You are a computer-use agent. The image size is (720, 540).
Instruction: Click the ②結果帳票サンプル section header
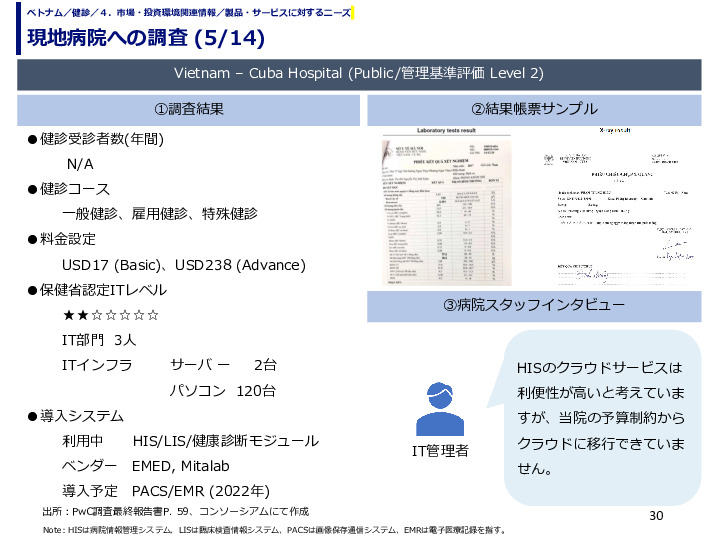point(534,109)
